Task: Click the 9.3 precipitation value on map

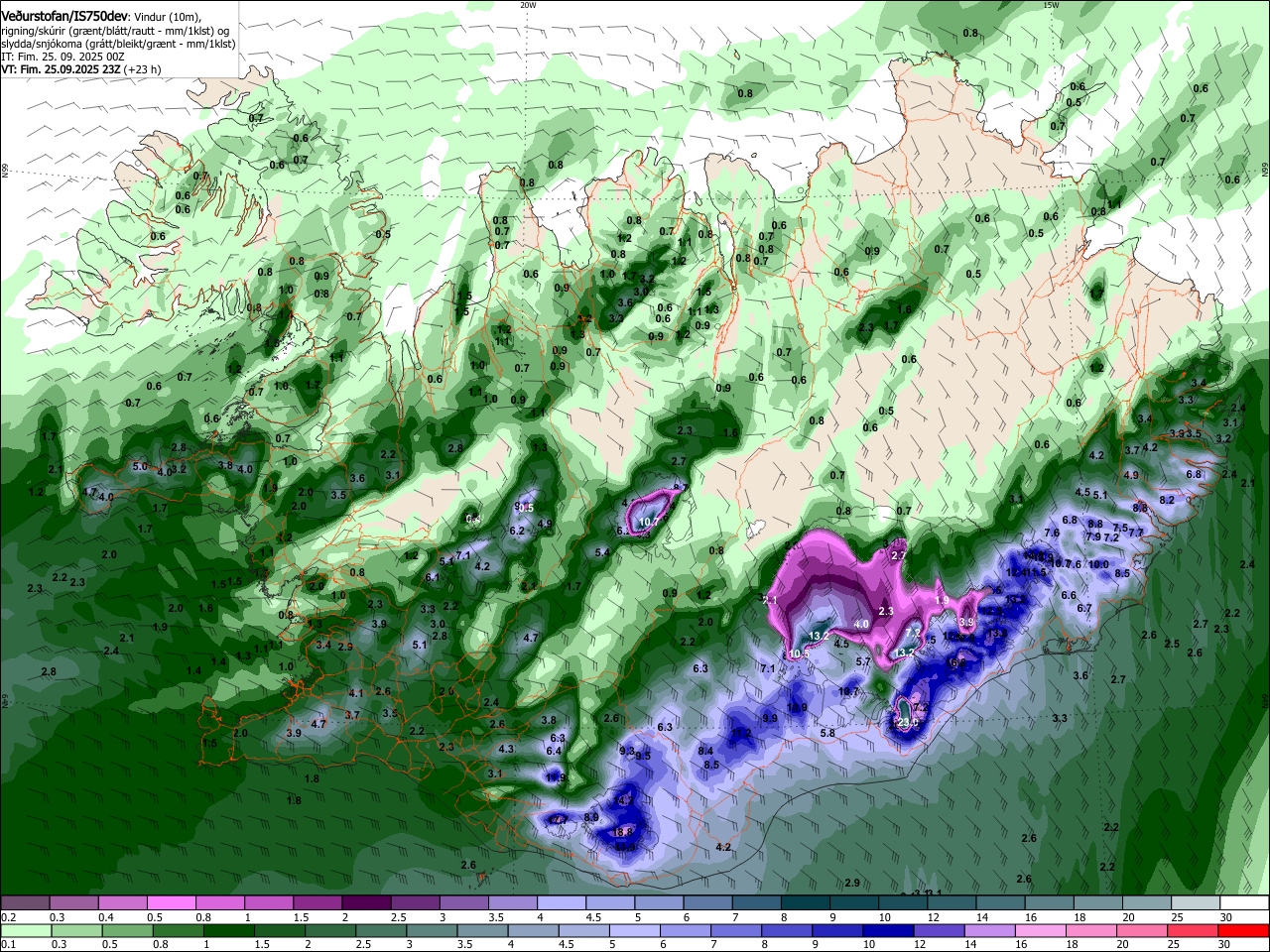Action: [x=627, y=751]
